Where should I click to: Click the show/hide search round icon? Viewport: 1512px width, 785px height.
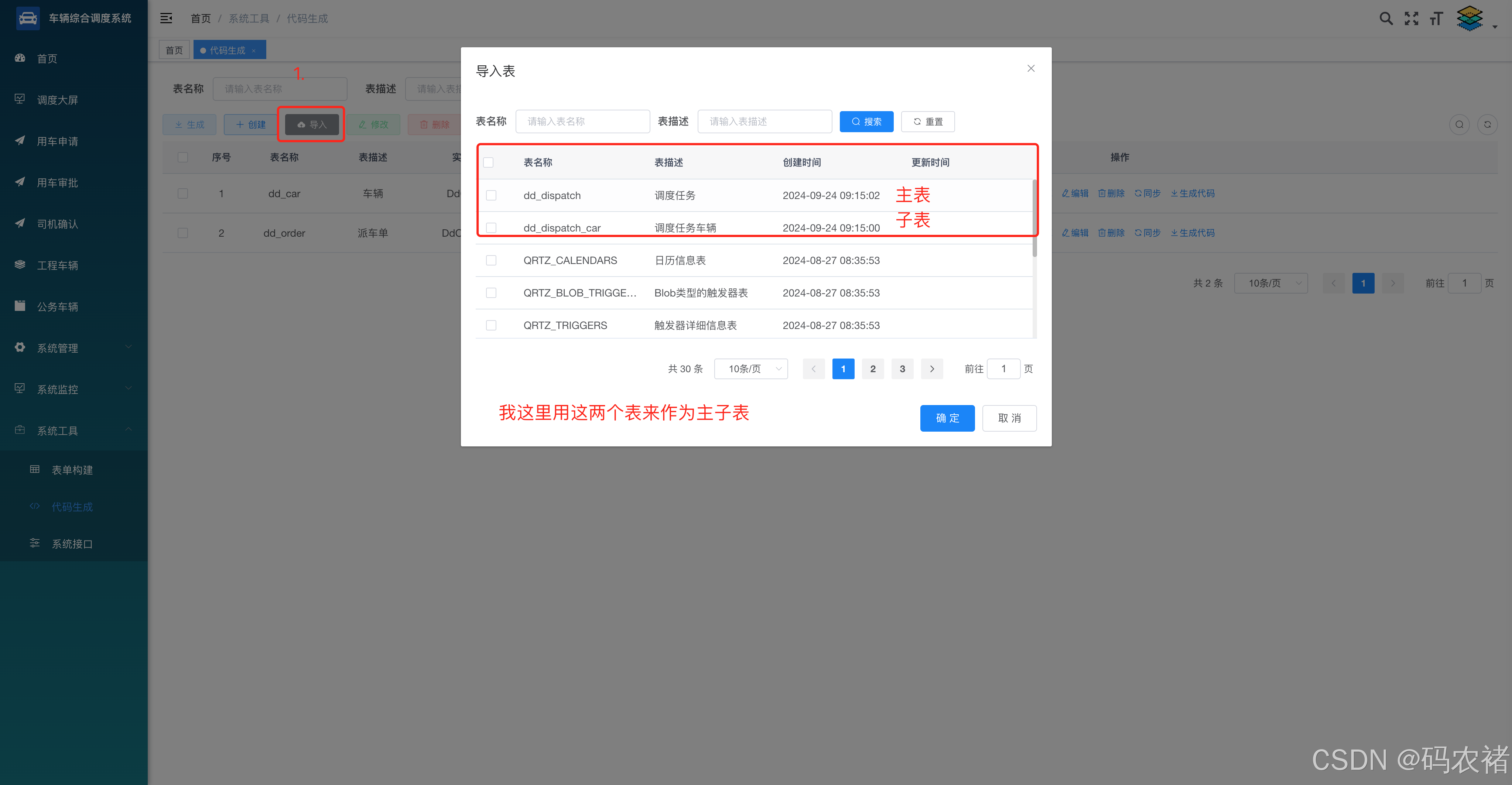coord(1459,124)
